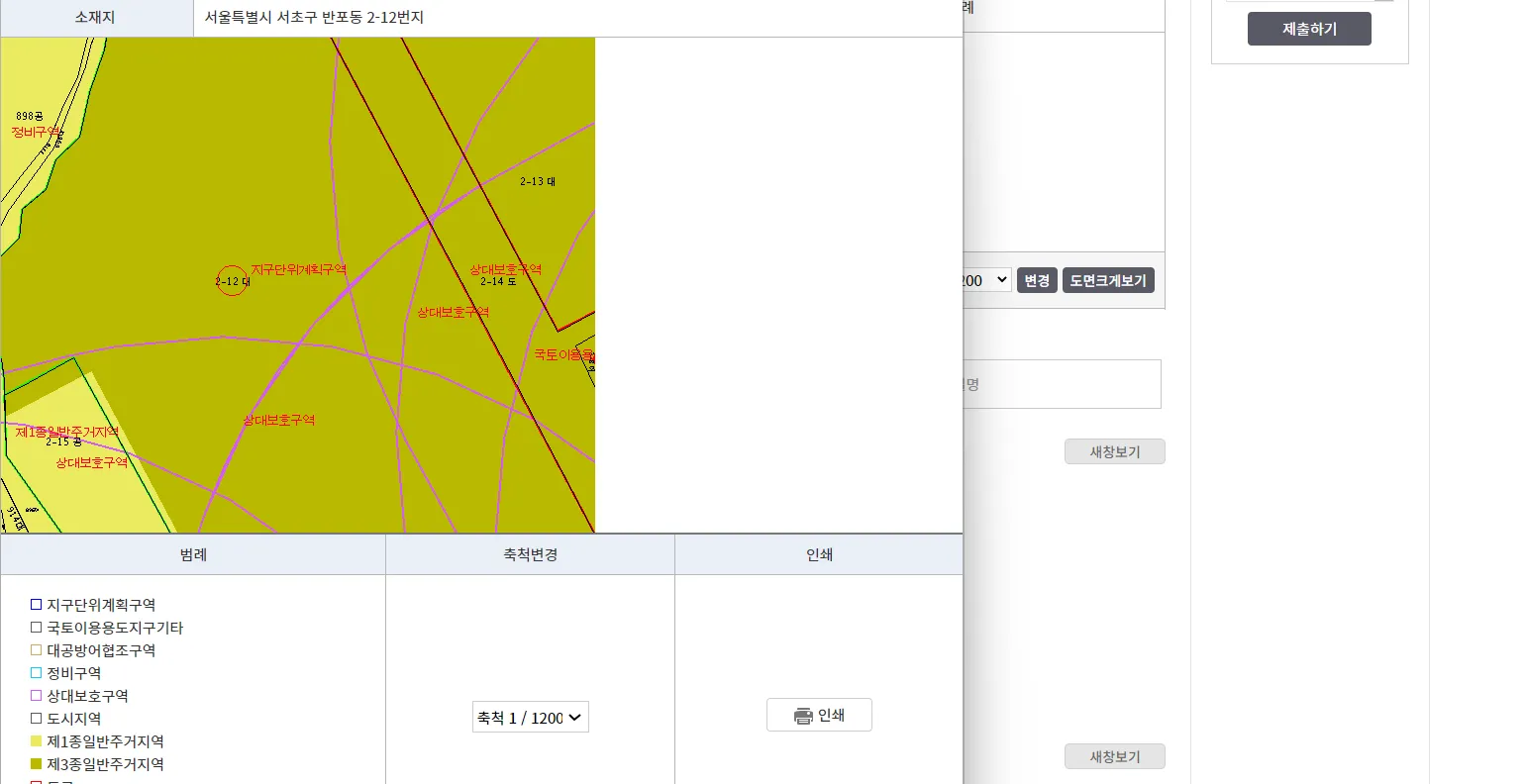Click the 도면크게보기 button
Image resolution: width=1527 pixels, height=784 pixels.
point(1108,280)
